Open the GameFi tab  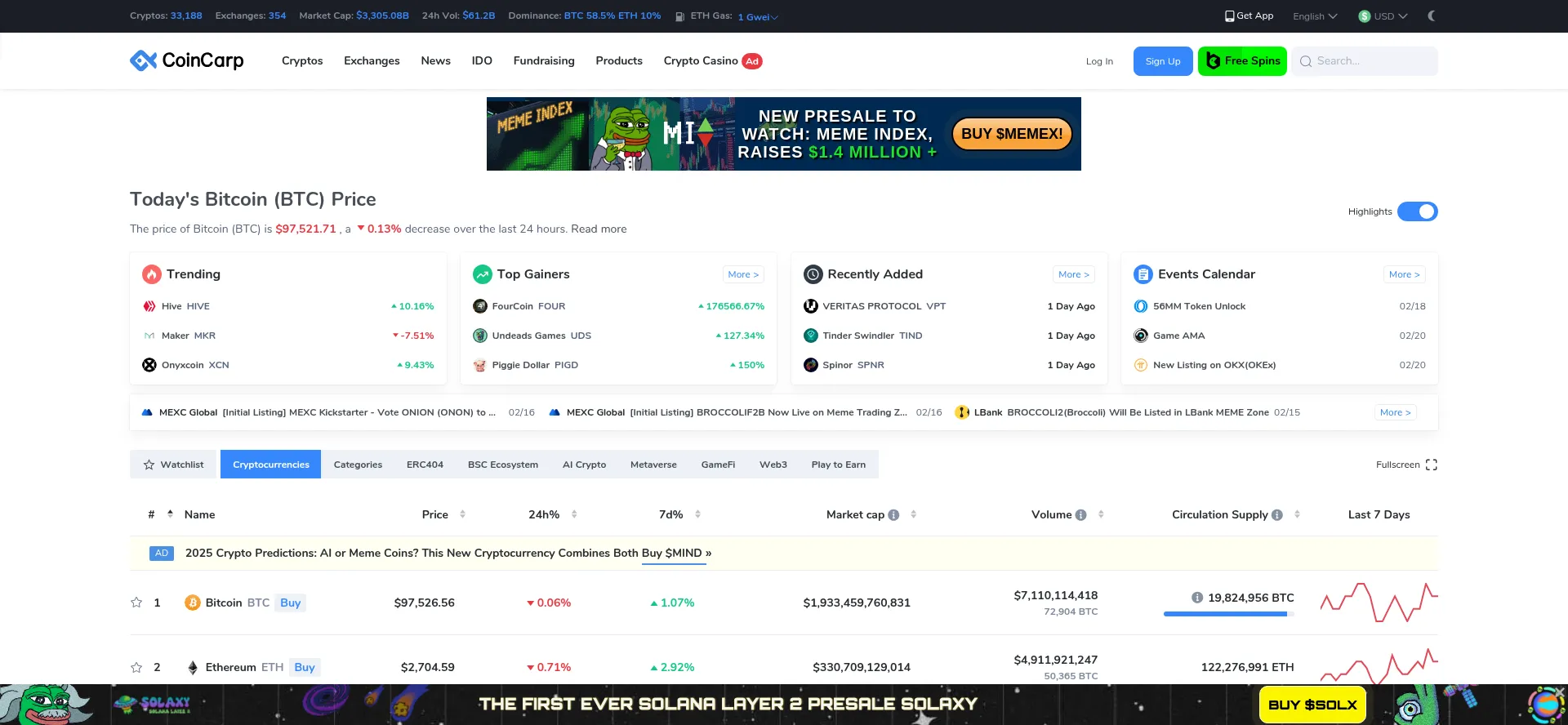coord(718,465)
